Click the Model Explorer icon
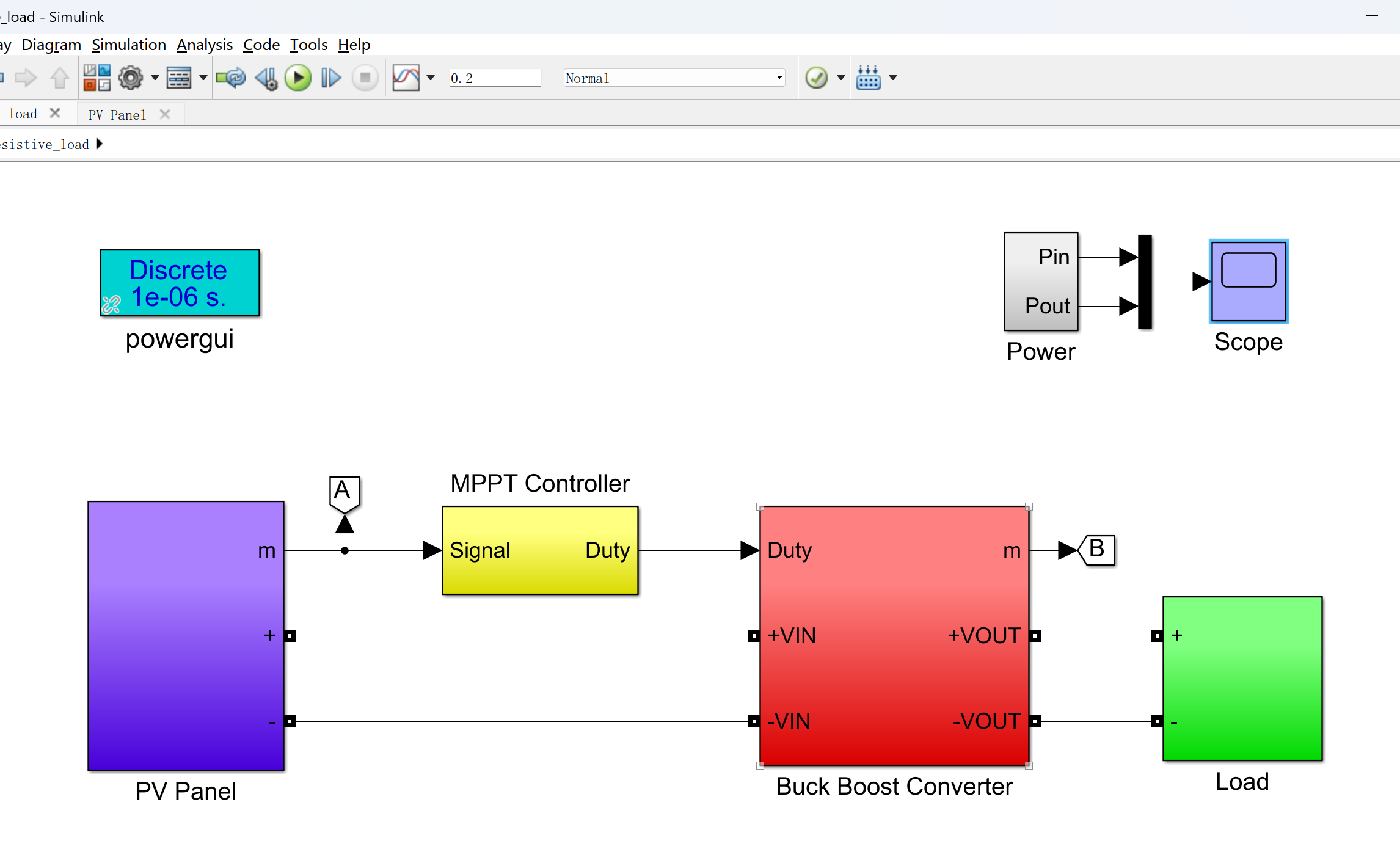1400x860 pixels. click(x=179, y=78)
